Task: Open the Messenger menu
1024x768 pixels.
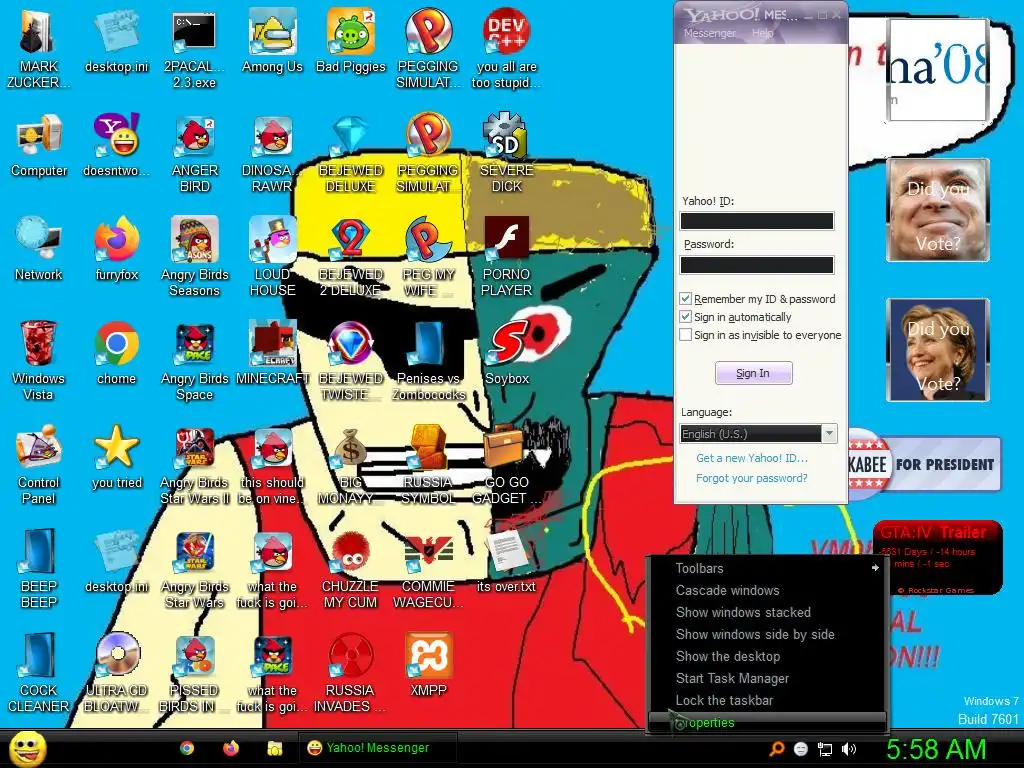Action: point(709,33)
